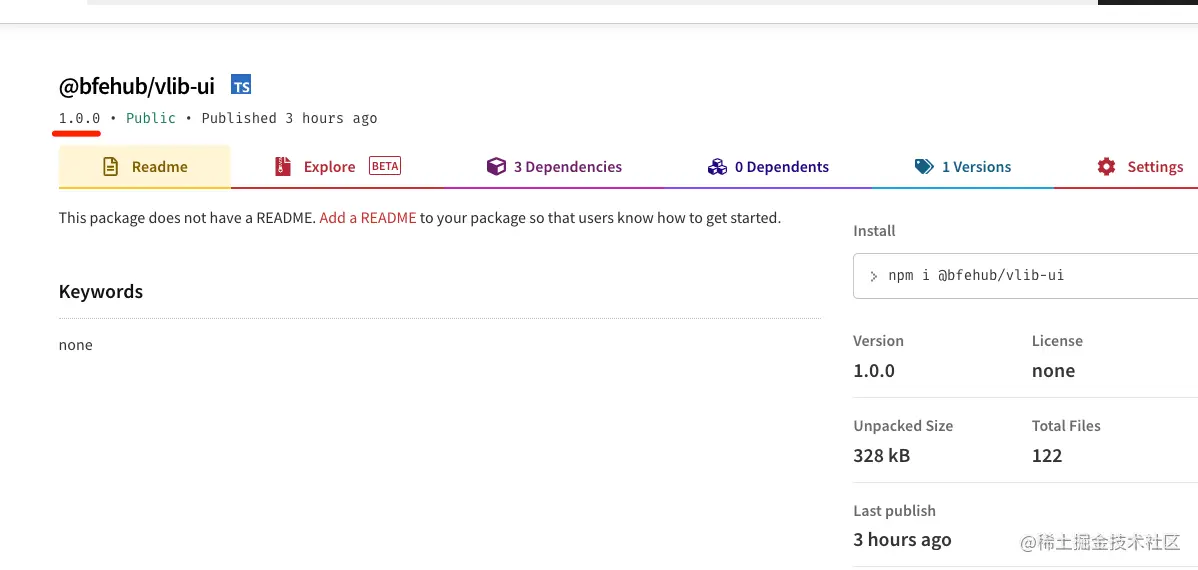Click the Dependencies cube icon
This screenshot has width=1198, height=570.
(x=497, y=167)
